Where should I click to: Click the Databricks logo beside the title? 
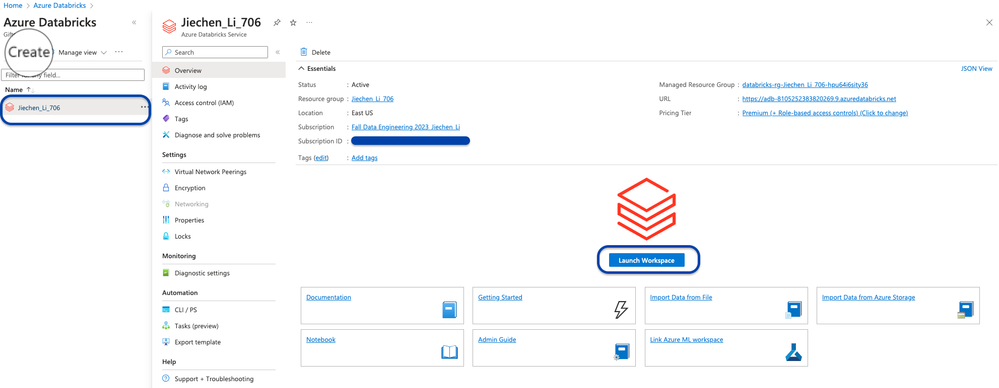click(x=169, y=26)
